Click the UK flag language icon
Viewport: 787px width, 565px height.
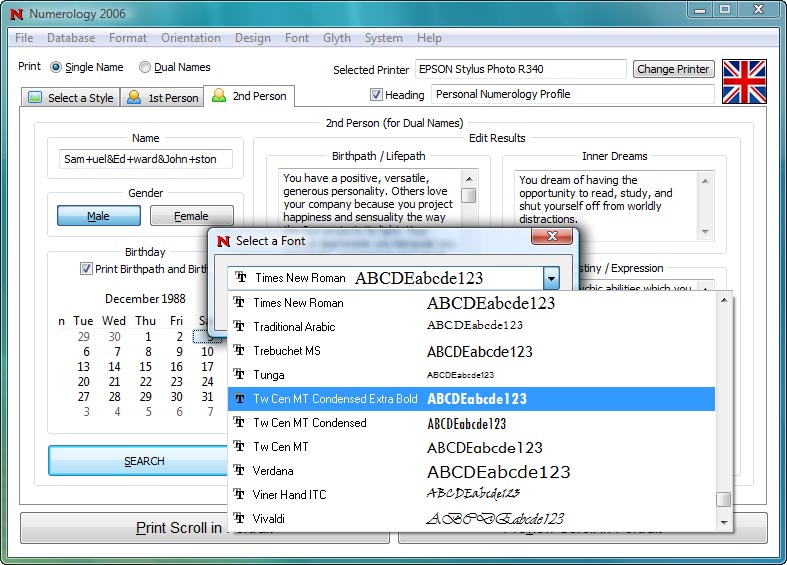point(744,81)
